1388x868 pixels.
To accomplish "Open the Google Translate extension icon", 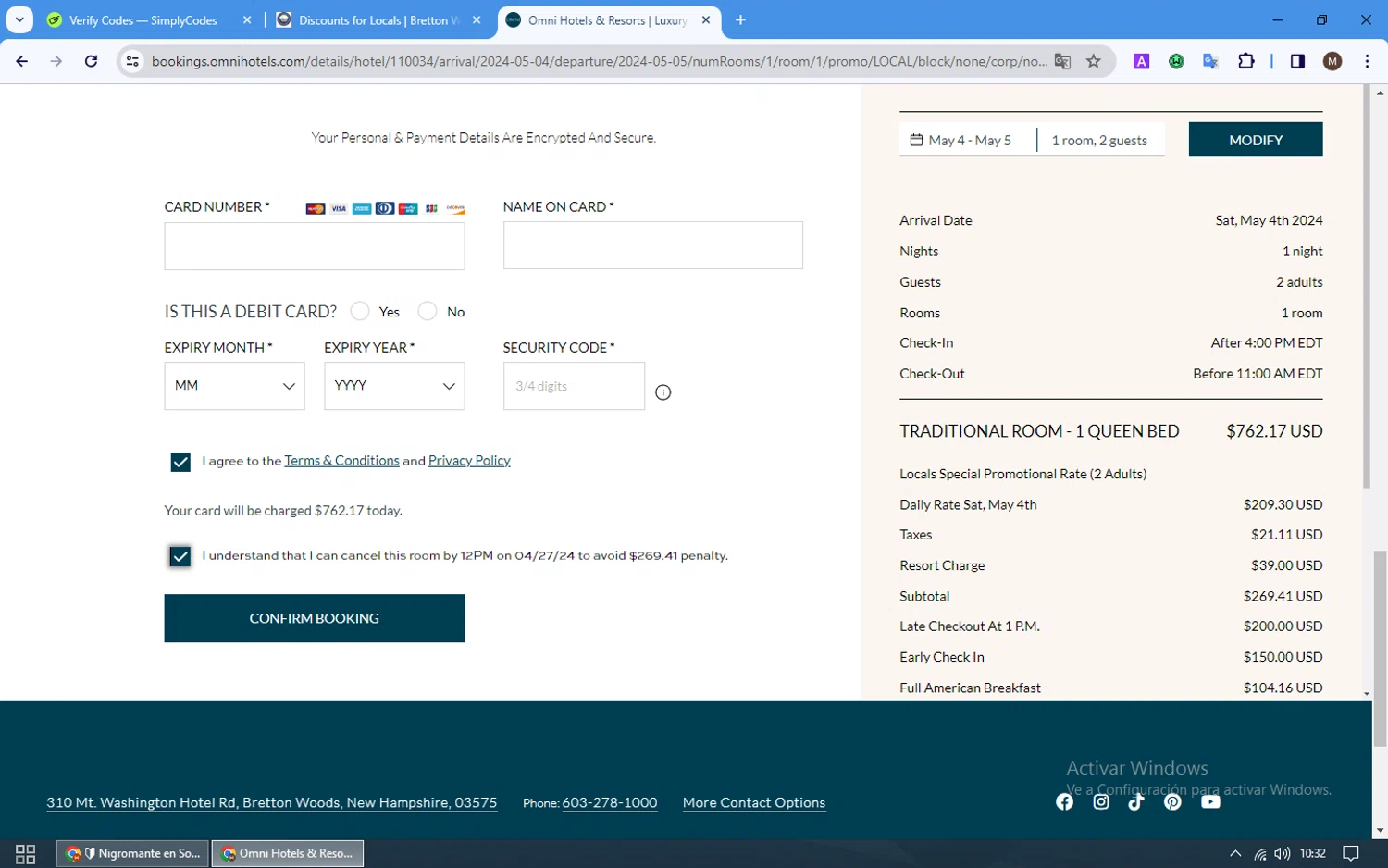I will (x=1210, y=61).
